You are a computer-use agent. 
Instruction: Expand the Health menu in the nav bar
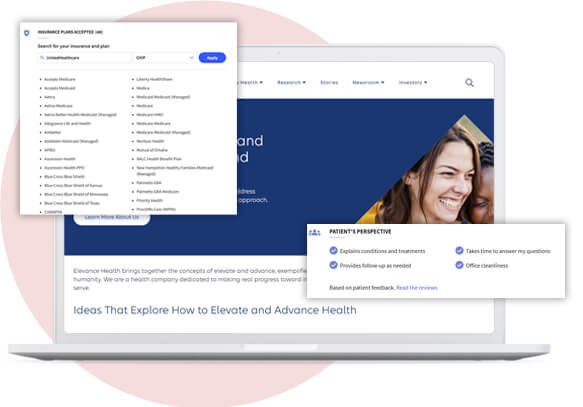point(251,82)
